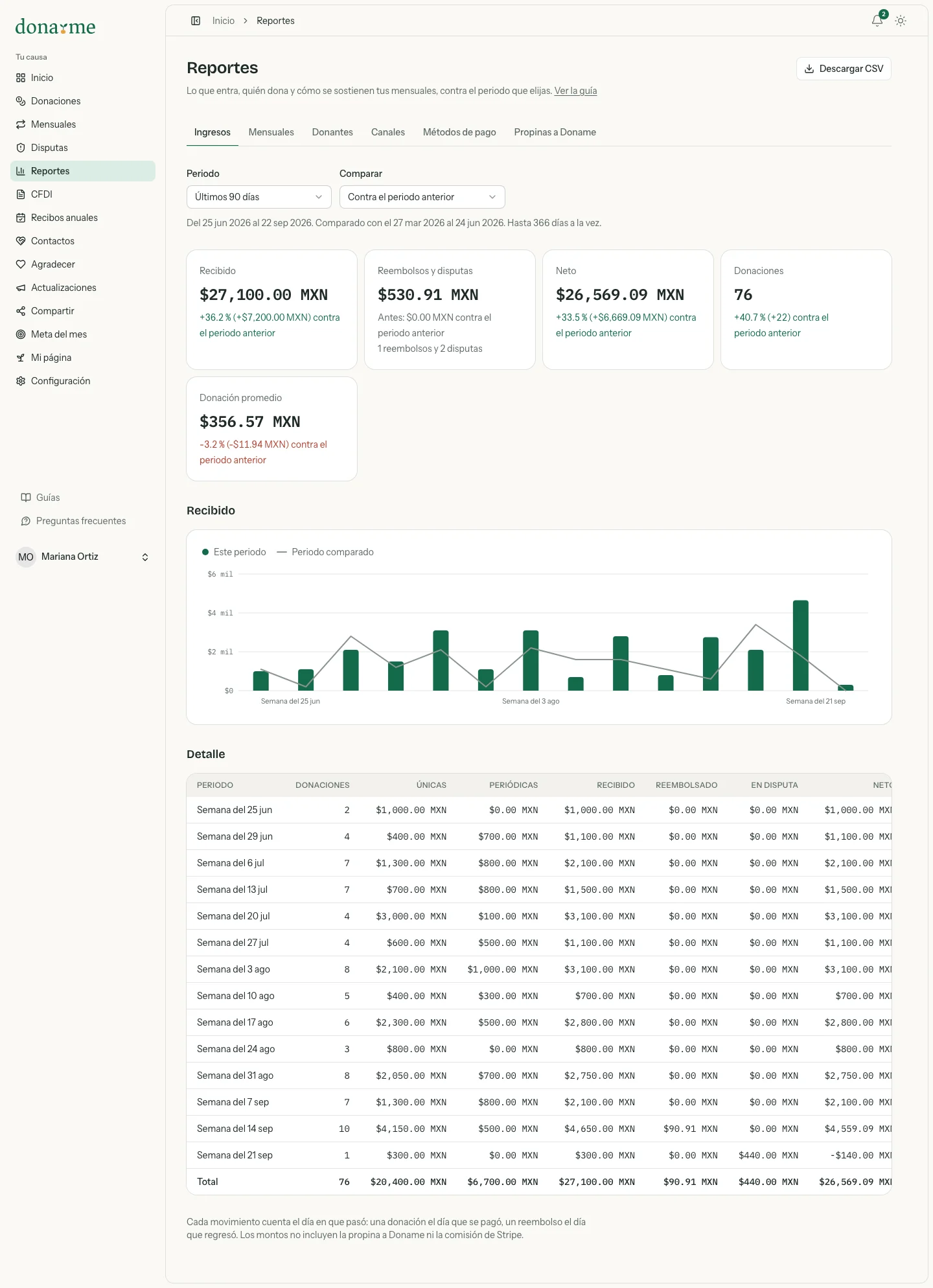
Task: Click the $27,100.00 MXN Recibido value
Action: pyautogui.click(x=264, y=295)
